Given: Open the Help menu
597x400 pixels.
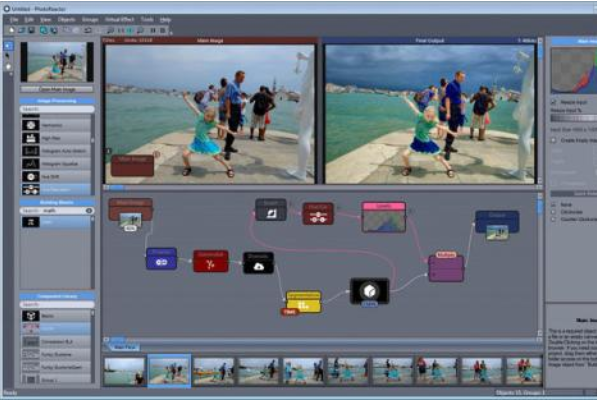Looking at the screenshot, I should coord(165,19).
